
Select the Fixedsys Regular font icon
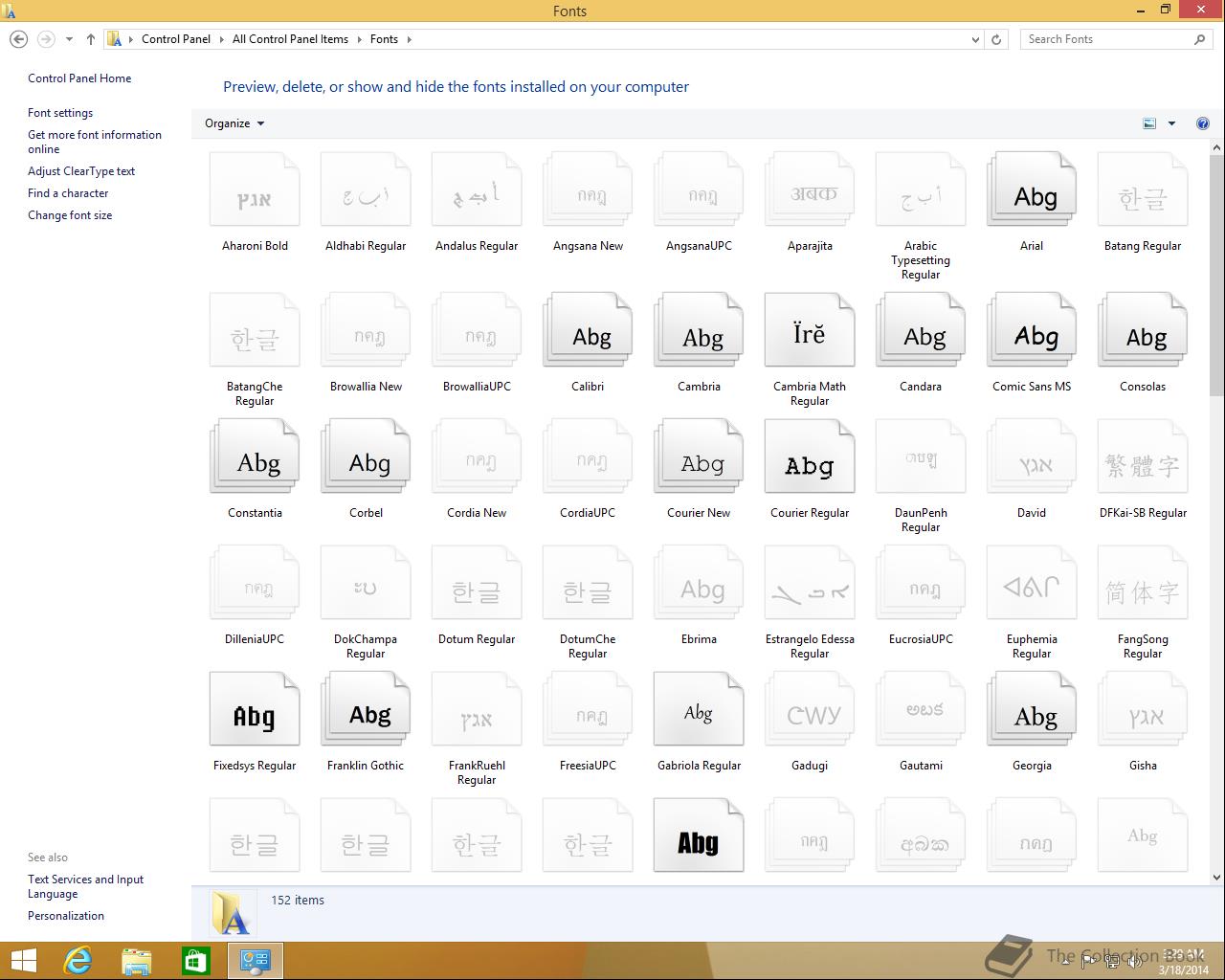[x=255, y=710]
